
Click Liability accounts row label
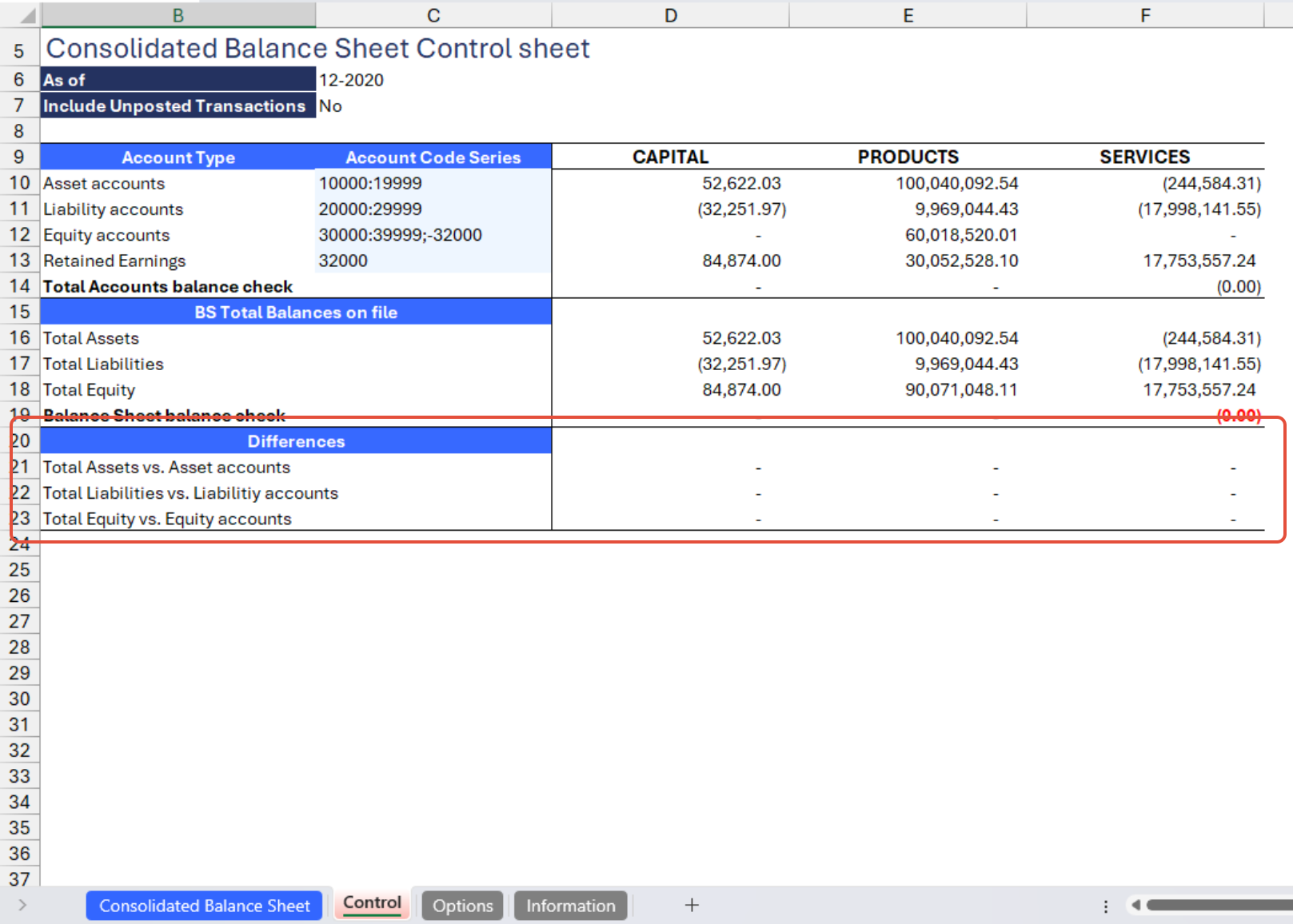(113, 209)
